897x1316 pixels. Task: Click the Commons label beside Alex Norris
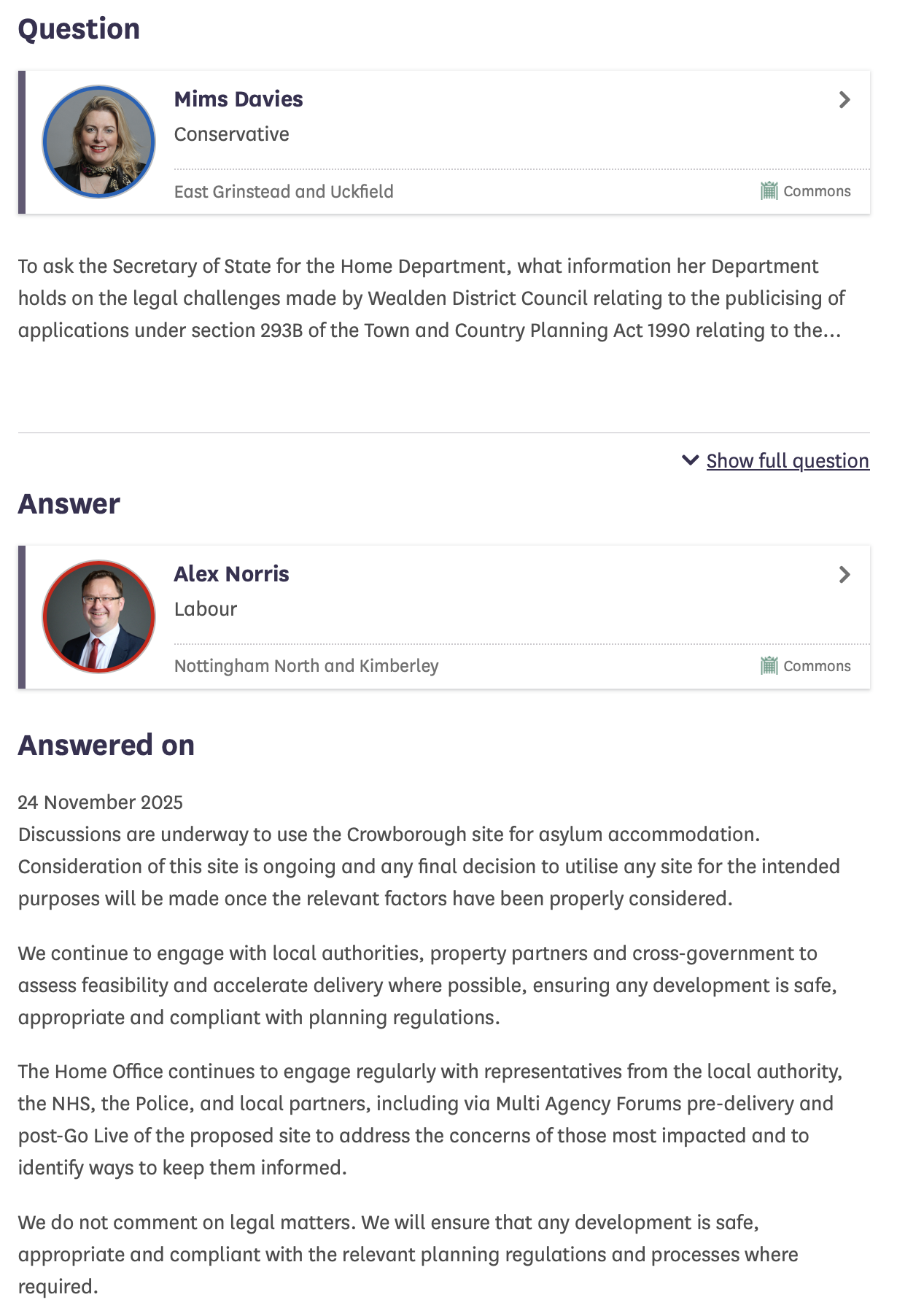point(817,666)
